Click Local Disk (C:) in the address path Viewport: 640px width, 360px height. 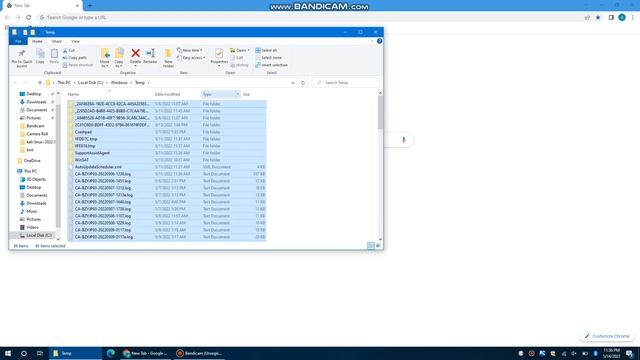(x=90, y=83)
